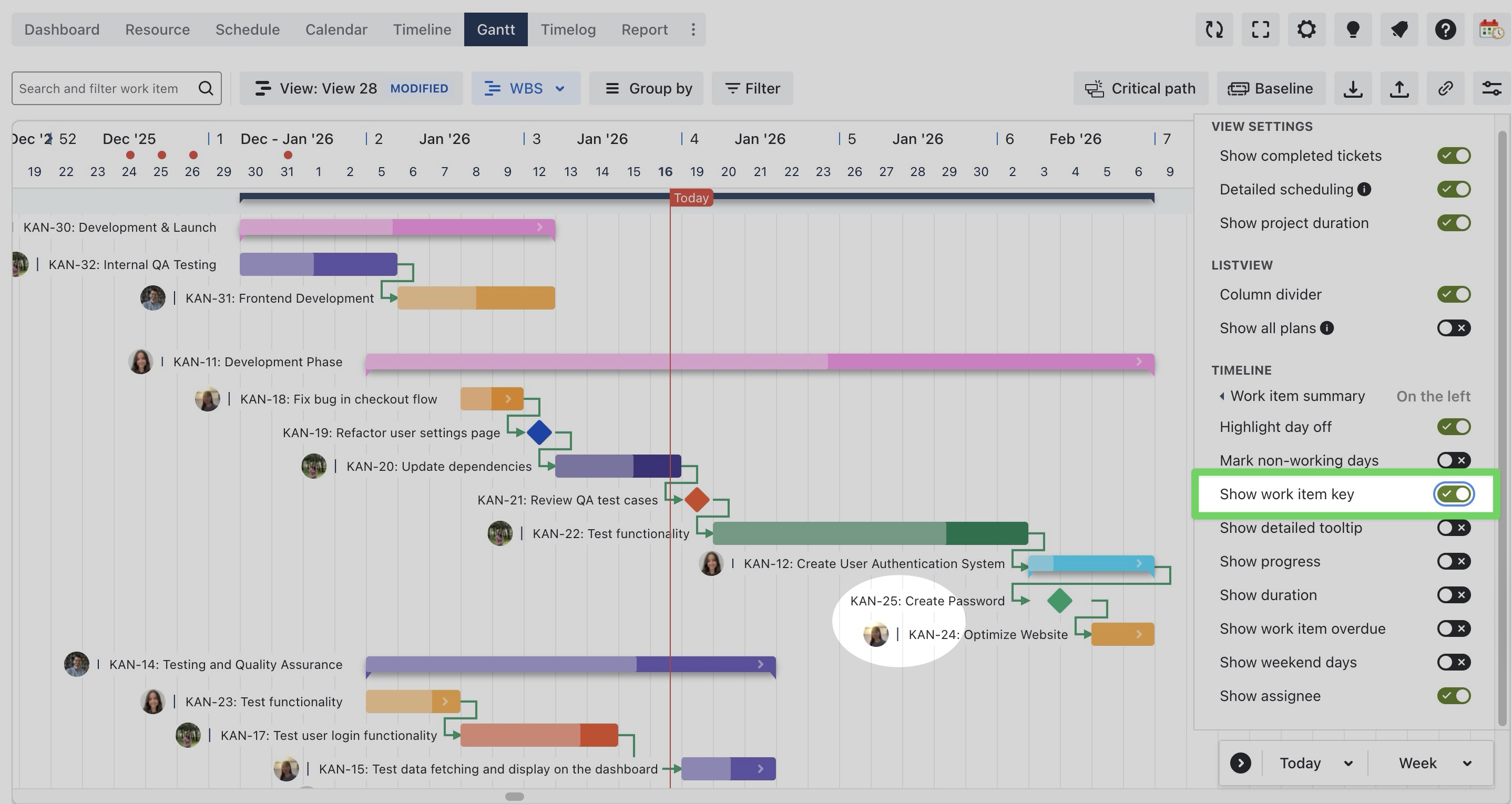This screenshot has width=1512, height=804.
Task: Click the export download icon
Action: (1353, 89)
